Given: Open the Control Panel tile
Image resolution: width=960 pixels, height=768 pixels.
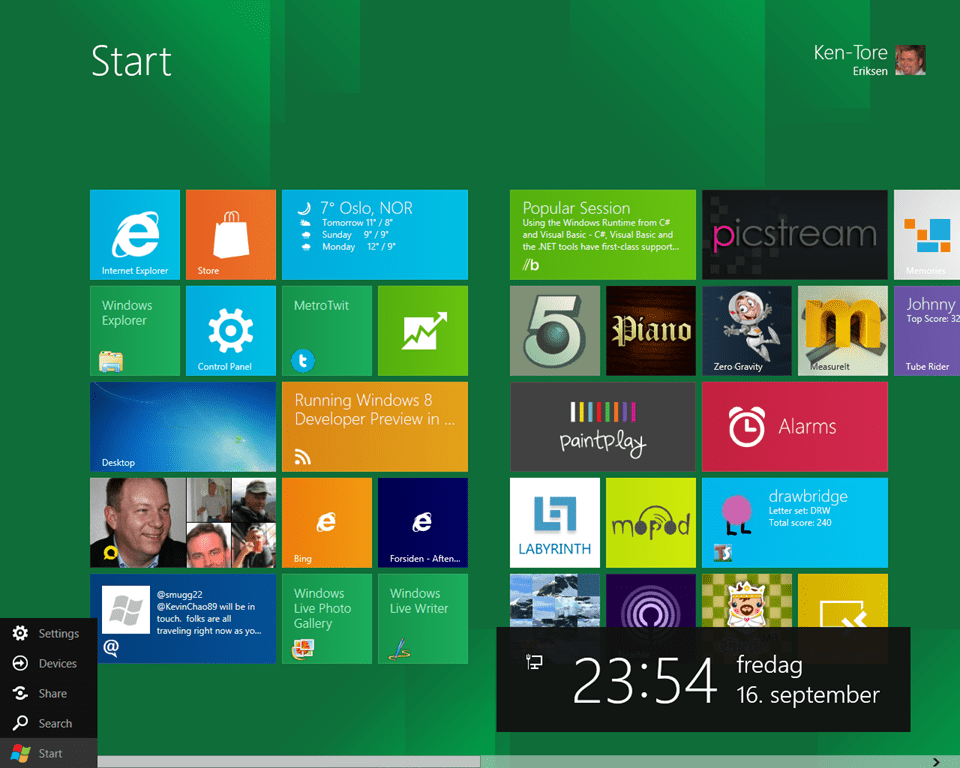Looking at the screenshot, I should tap(231, 331).
